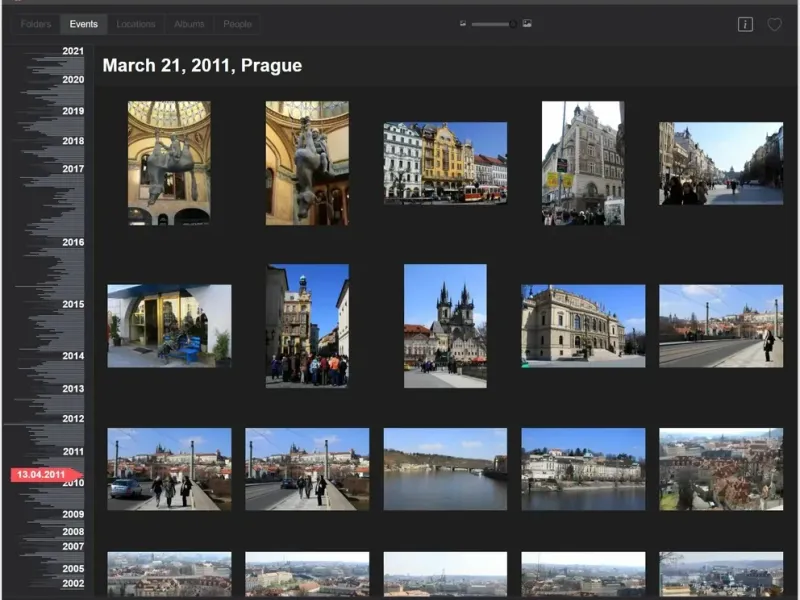
Task: Go to 2012 in the timeline
Action: pyautogui.click(x=72, y=418)
